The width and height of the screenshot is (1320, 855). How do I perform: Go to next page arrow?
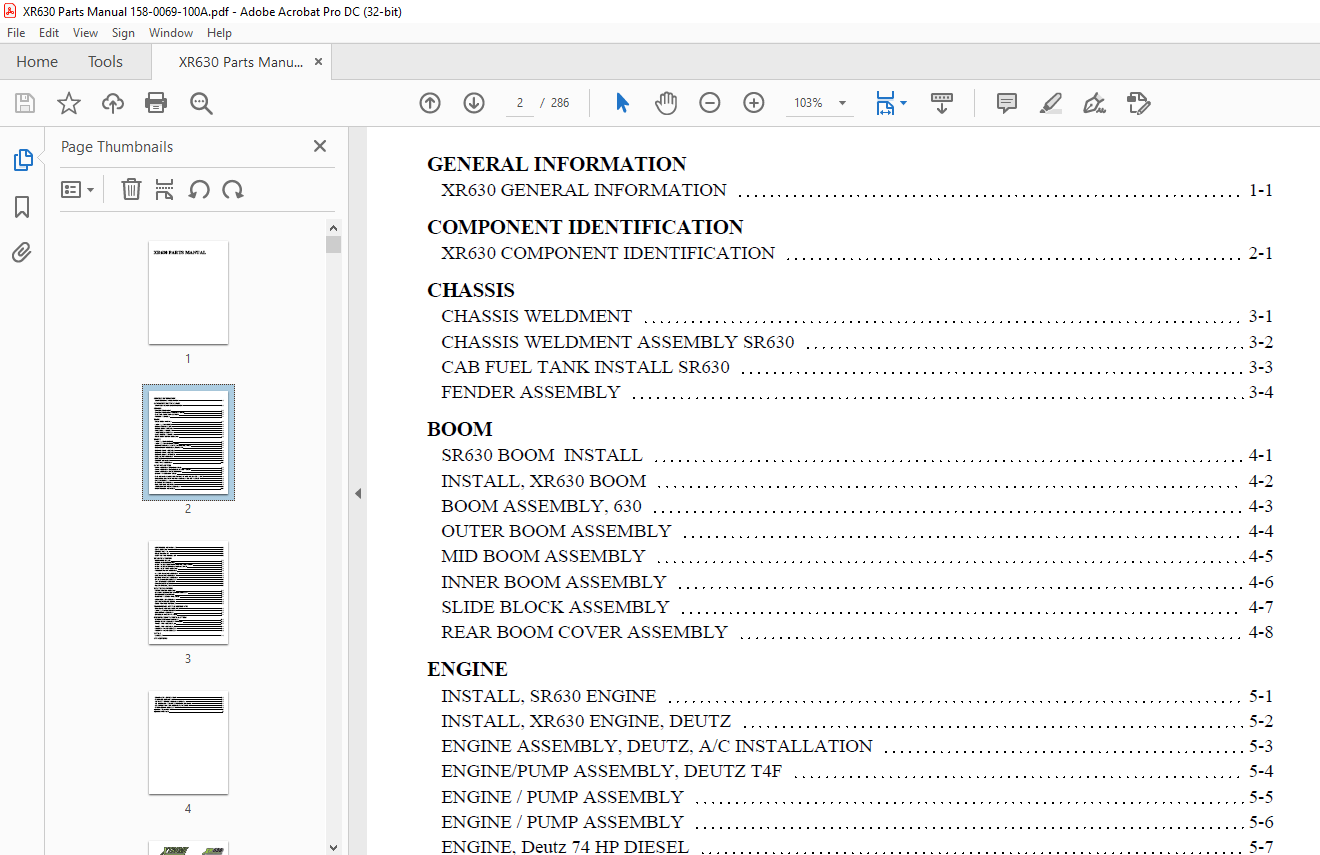pos(474,103)
